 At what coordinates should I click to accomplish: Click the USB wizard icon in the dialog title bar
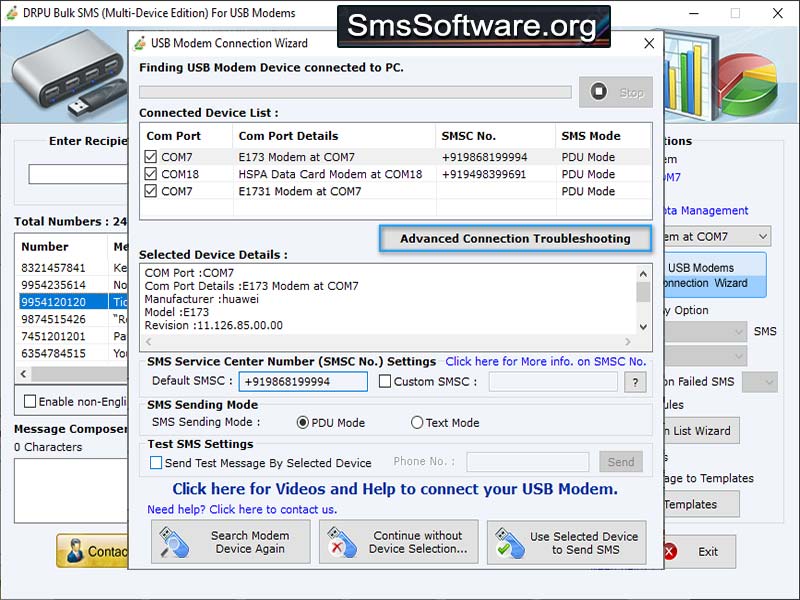142,44
